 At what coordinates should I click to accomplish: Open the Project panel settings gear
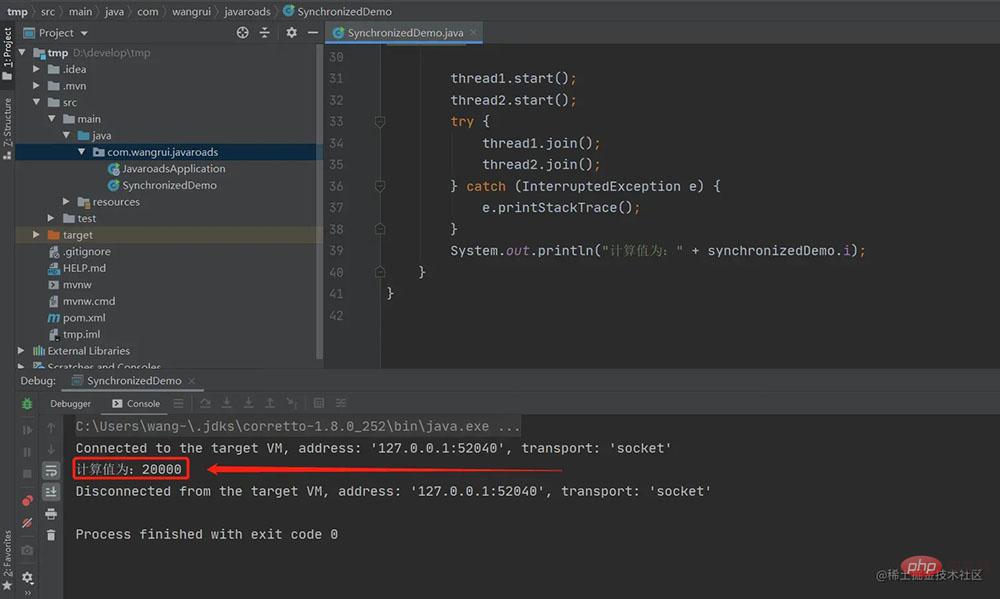click(x=291, y=33)
